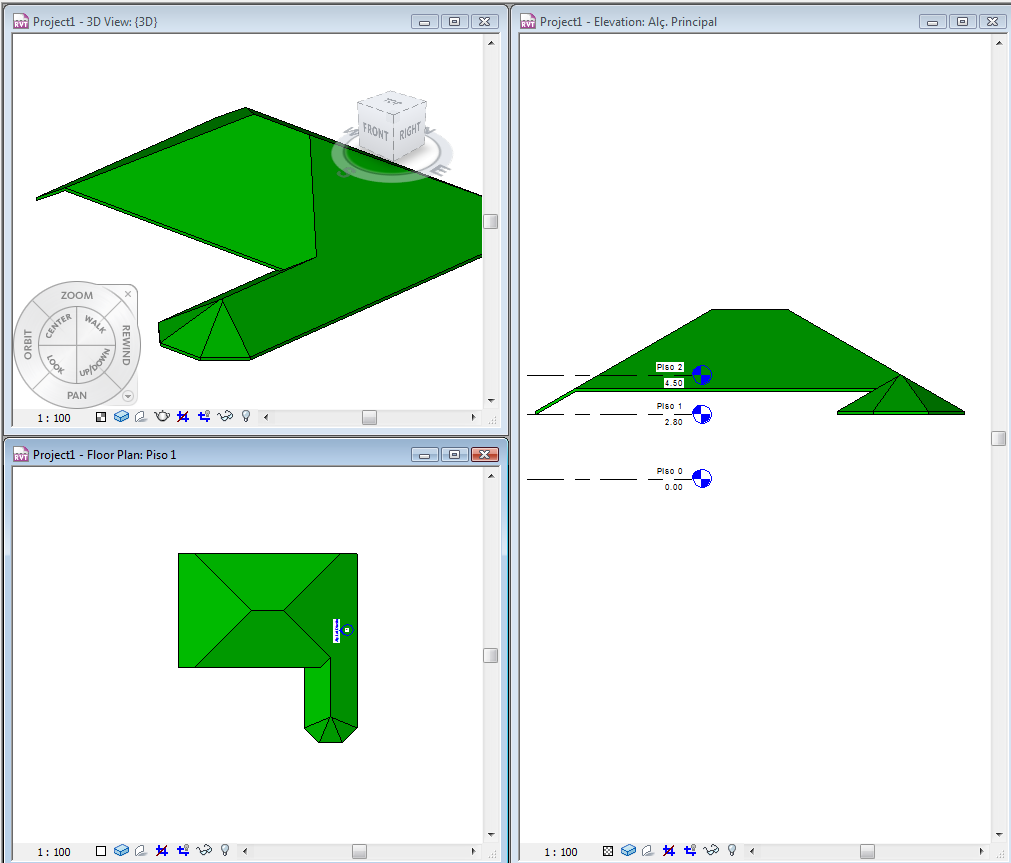Click the 0.00 level elevation value
This screenshot has height=863, width=1011.
673,487
